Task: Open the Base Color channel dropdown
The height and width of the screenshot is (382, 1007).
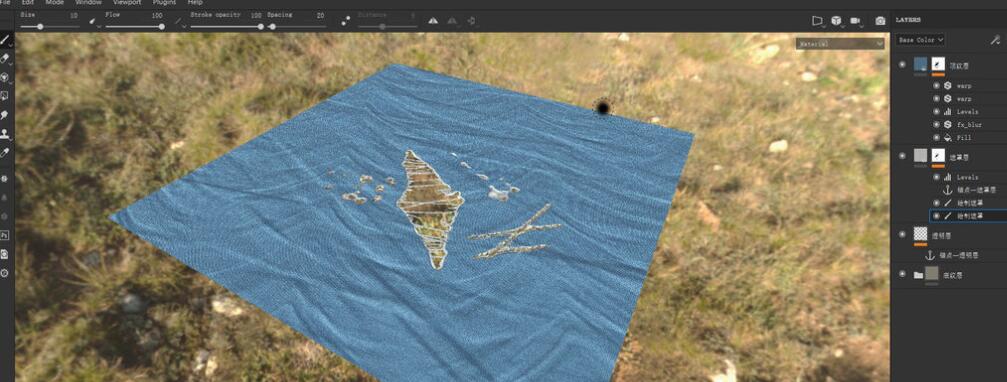Action: (920, 40)
